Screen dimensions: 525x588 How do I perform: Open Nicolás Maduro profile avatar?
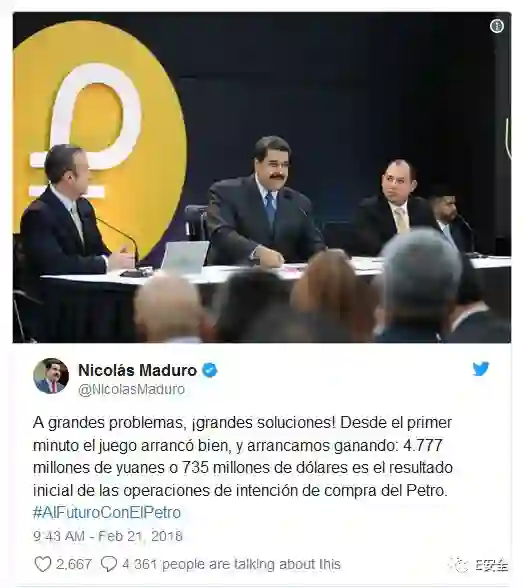(51, 376)
